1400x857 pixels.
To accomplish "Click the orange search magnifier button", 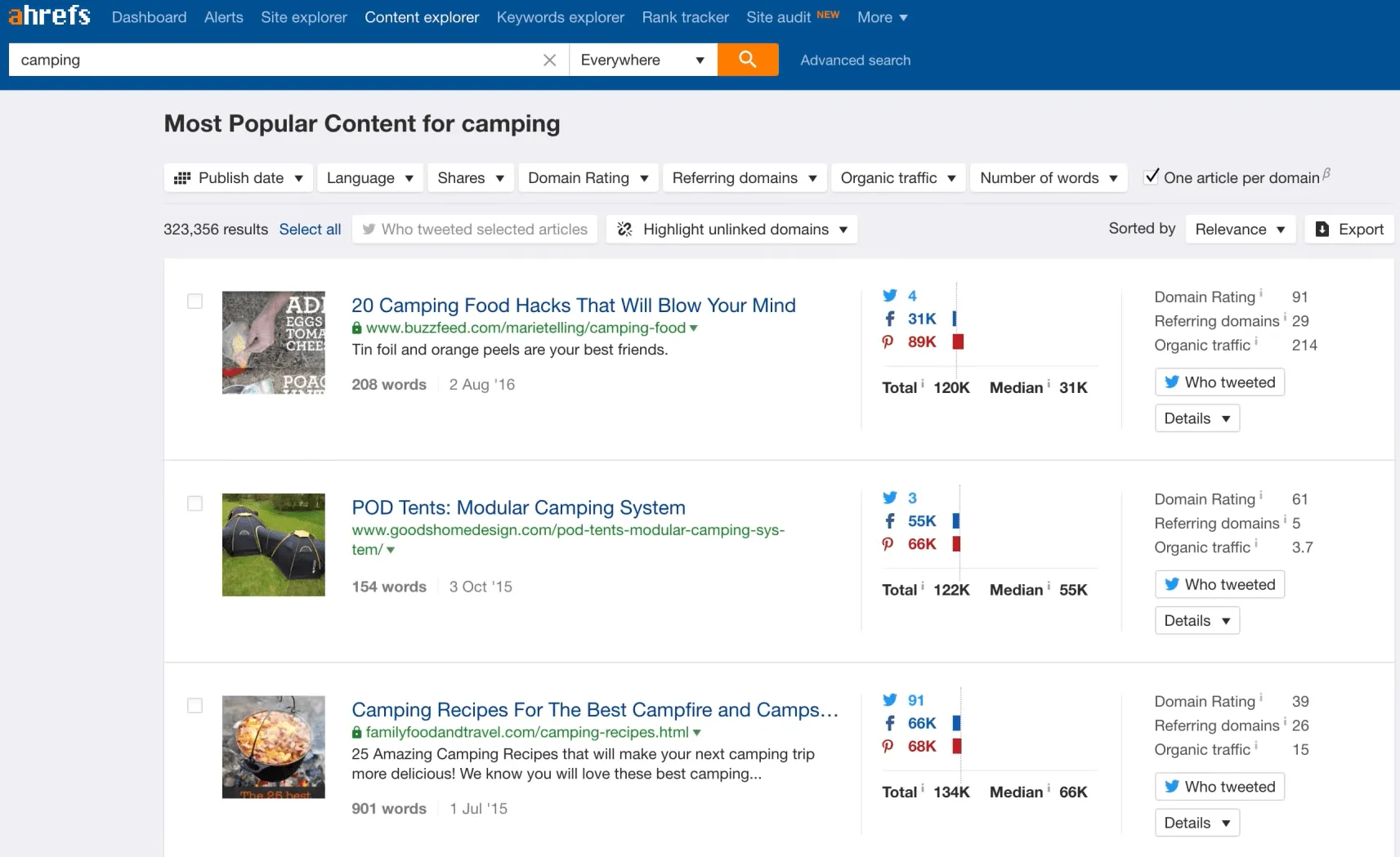I will 747,60.
